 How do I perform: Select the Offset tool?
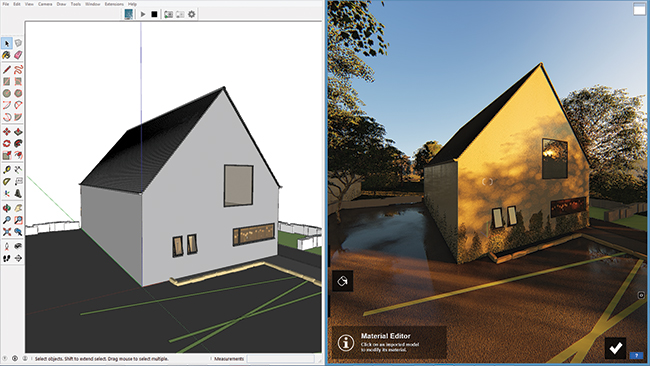18,155
